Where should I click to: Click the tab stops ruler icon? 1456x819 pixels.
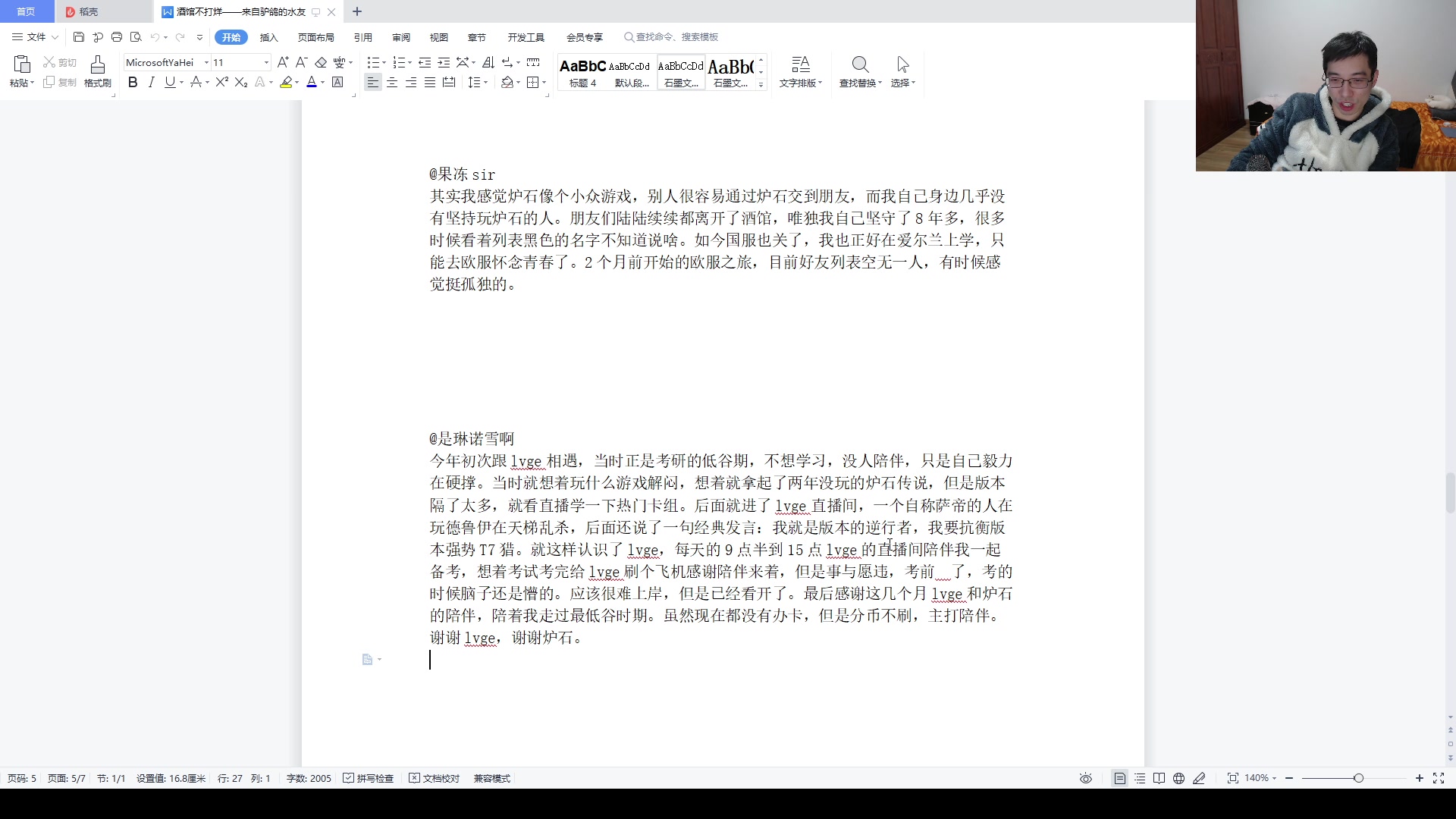coord(533,62)
